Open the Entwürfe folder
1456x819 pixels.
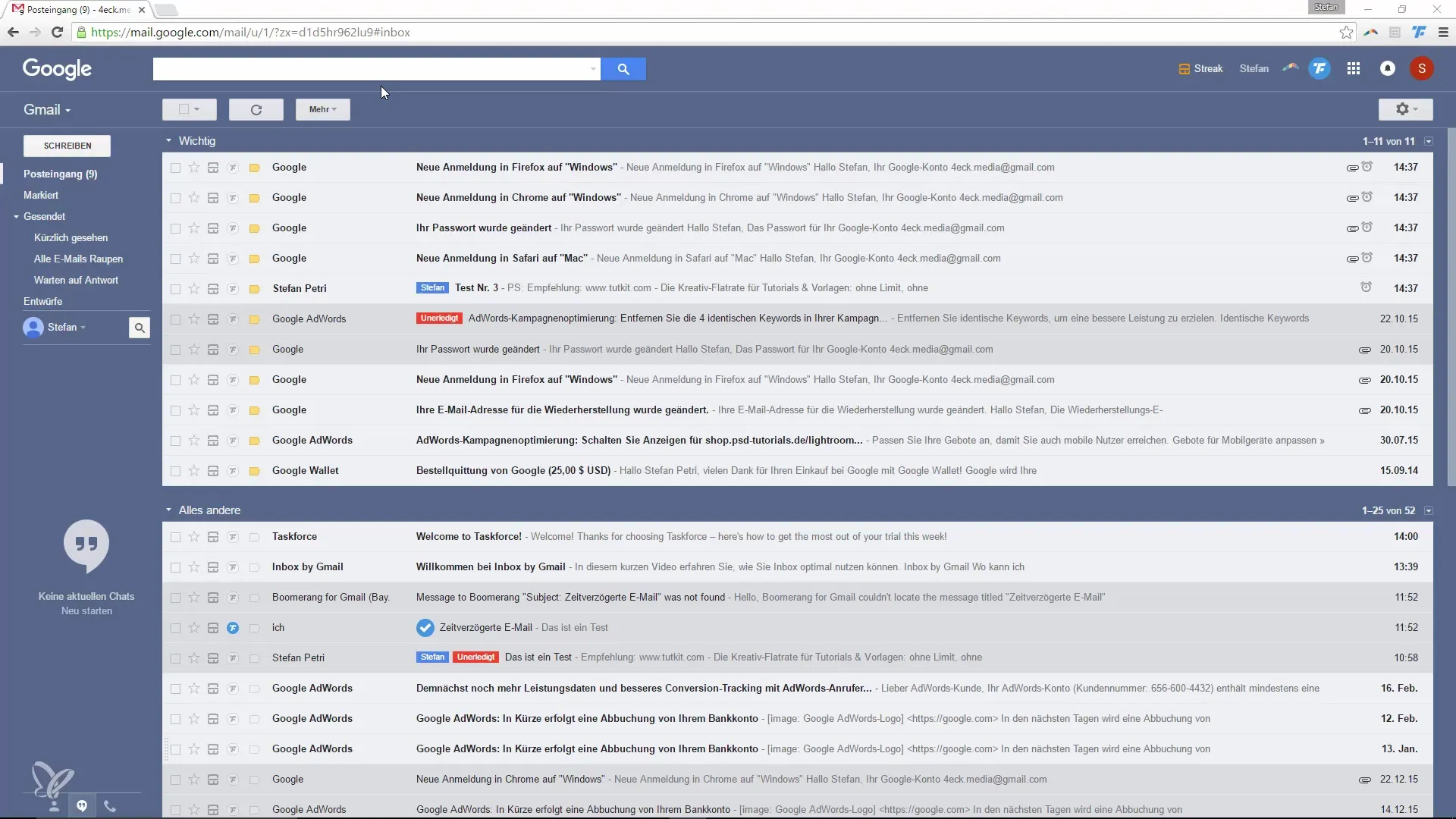coord(43,302)
